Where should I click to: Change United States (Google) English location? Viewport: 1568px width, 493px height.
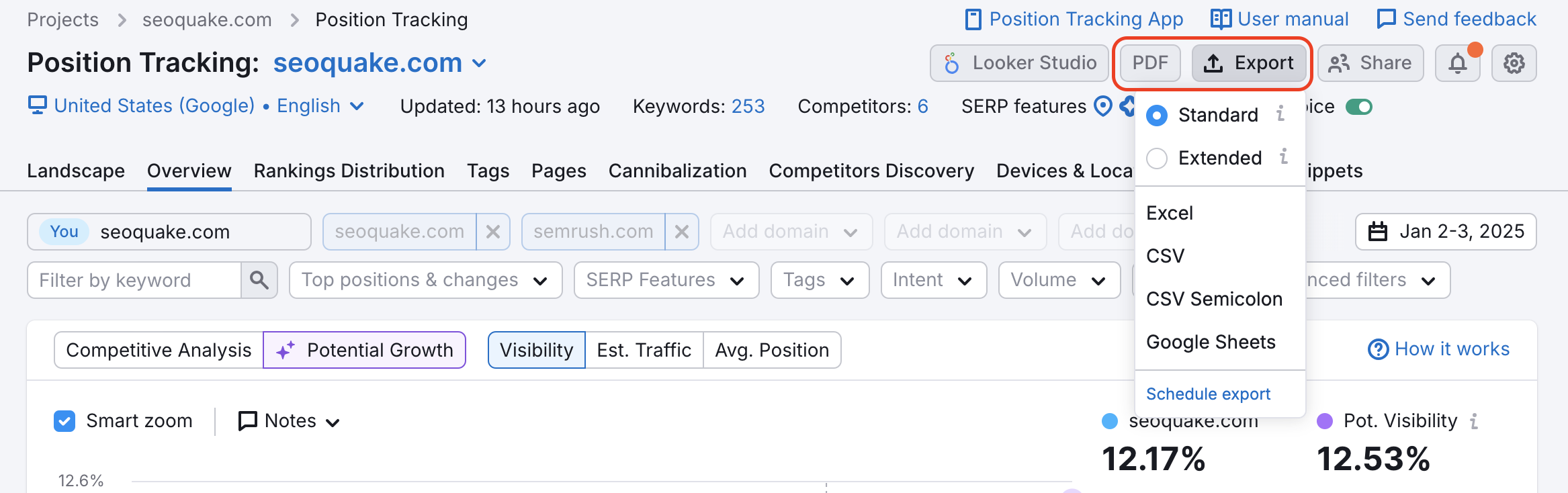tap(196, 105)
